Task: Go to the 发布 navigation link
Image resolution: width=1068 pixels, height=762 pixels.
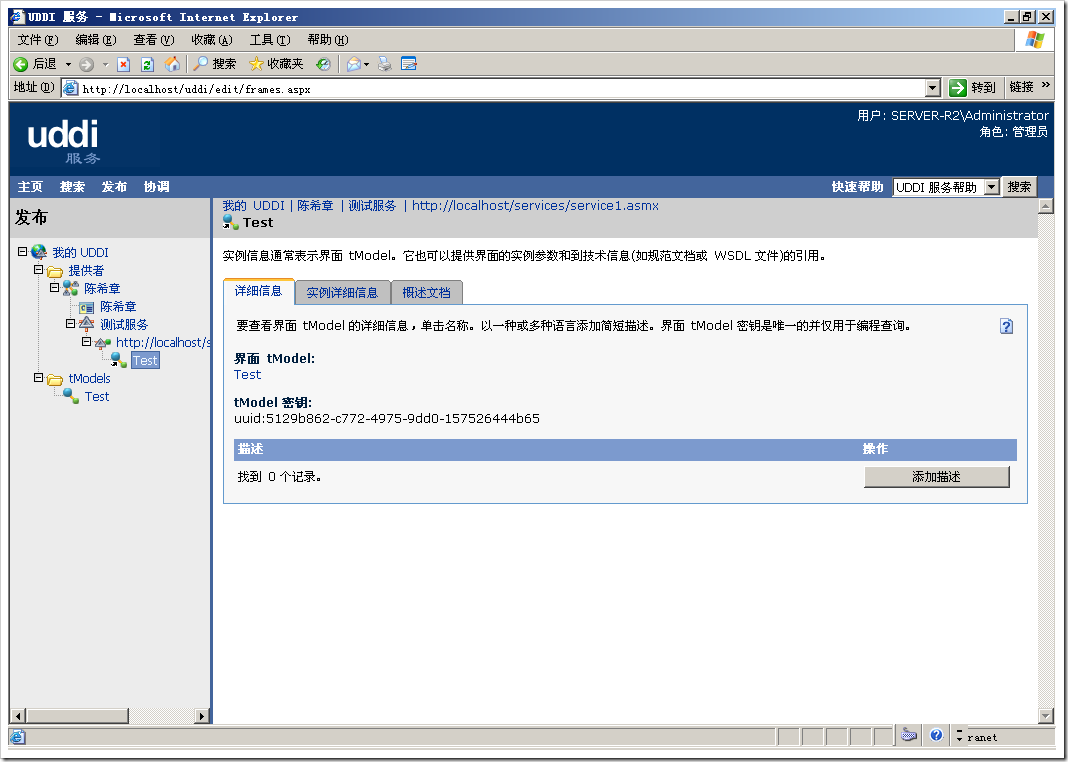Action: (x=114, y=187)
